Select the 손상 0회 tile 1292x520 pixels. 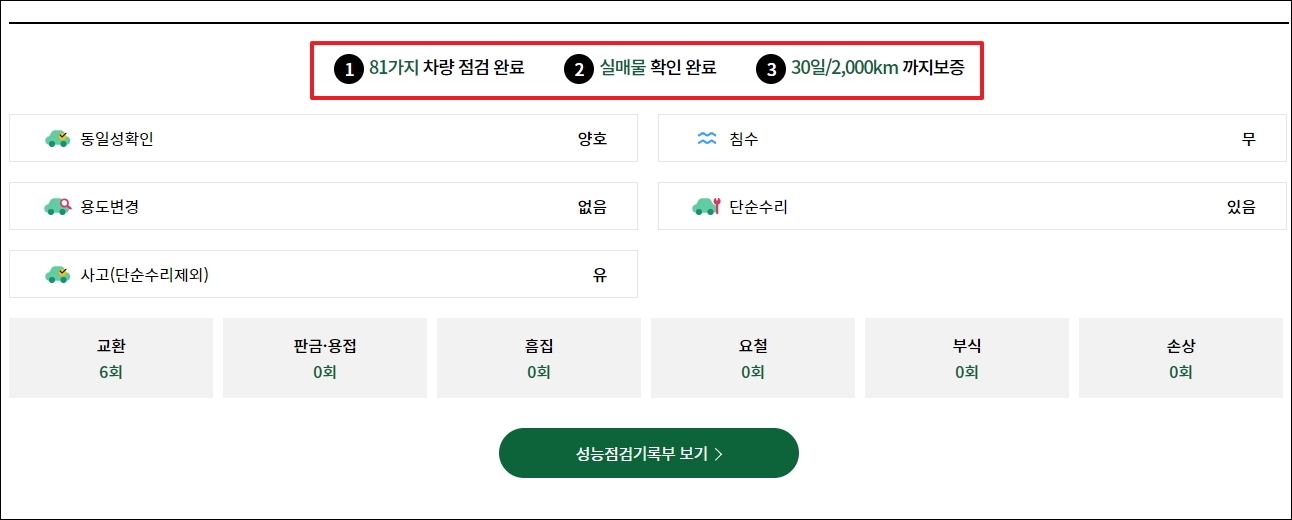click(x=1181, y=358)
